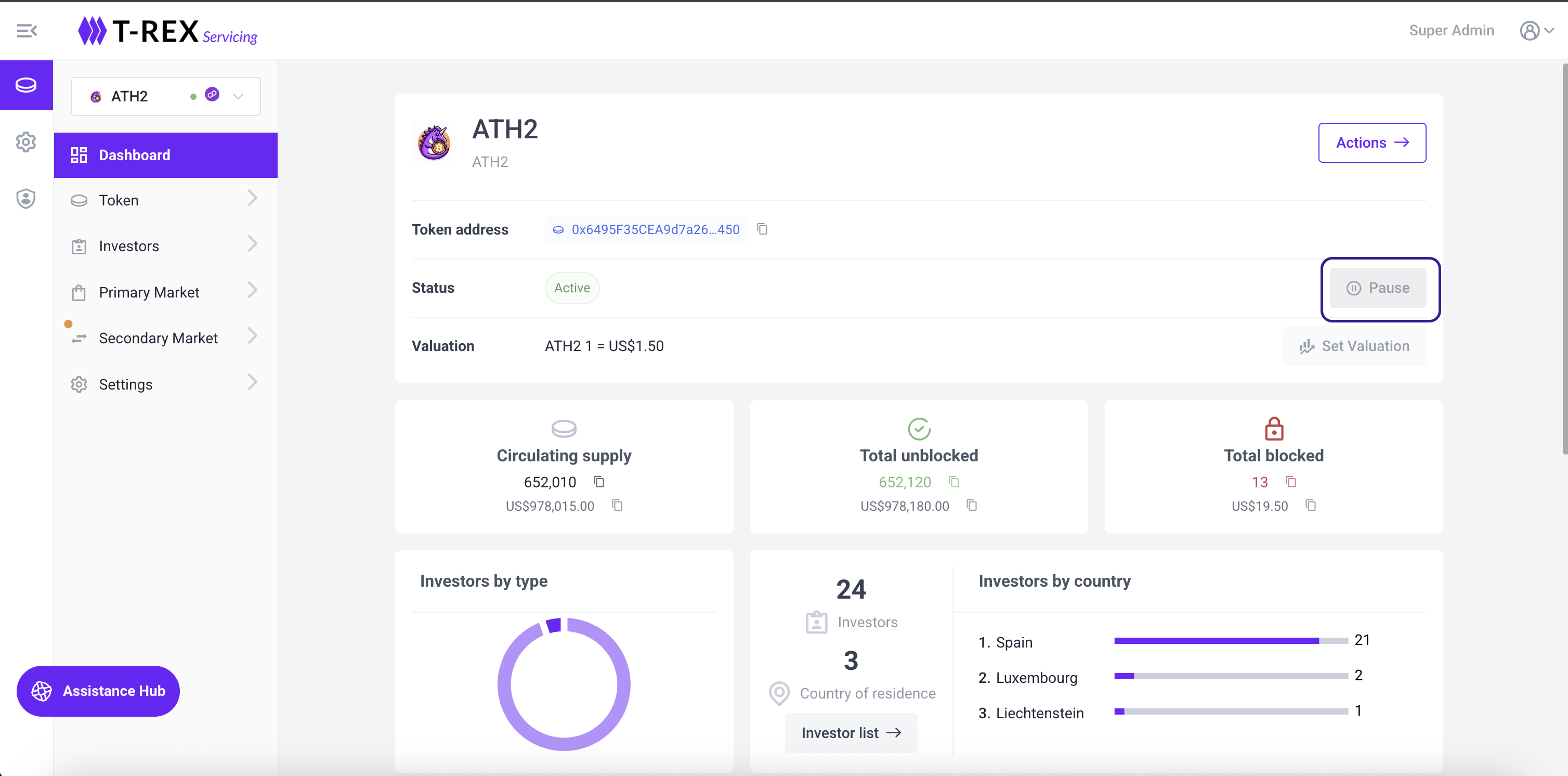
Task: Click the page vertical scrollbar
Action: (x=1564, y=259)
